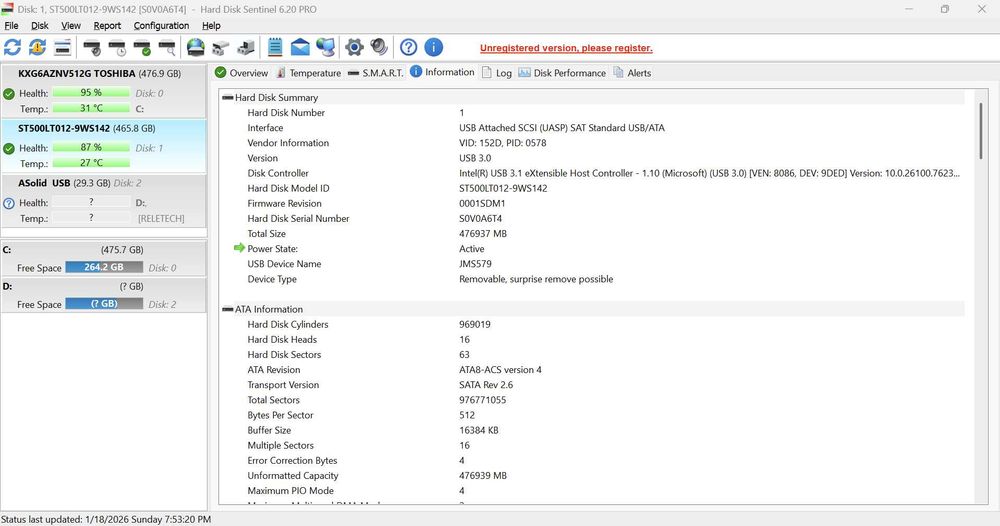Screen dimensions: 1000x526
Task: Click the Refresh toolbar icon
Action: pos(12,47)
